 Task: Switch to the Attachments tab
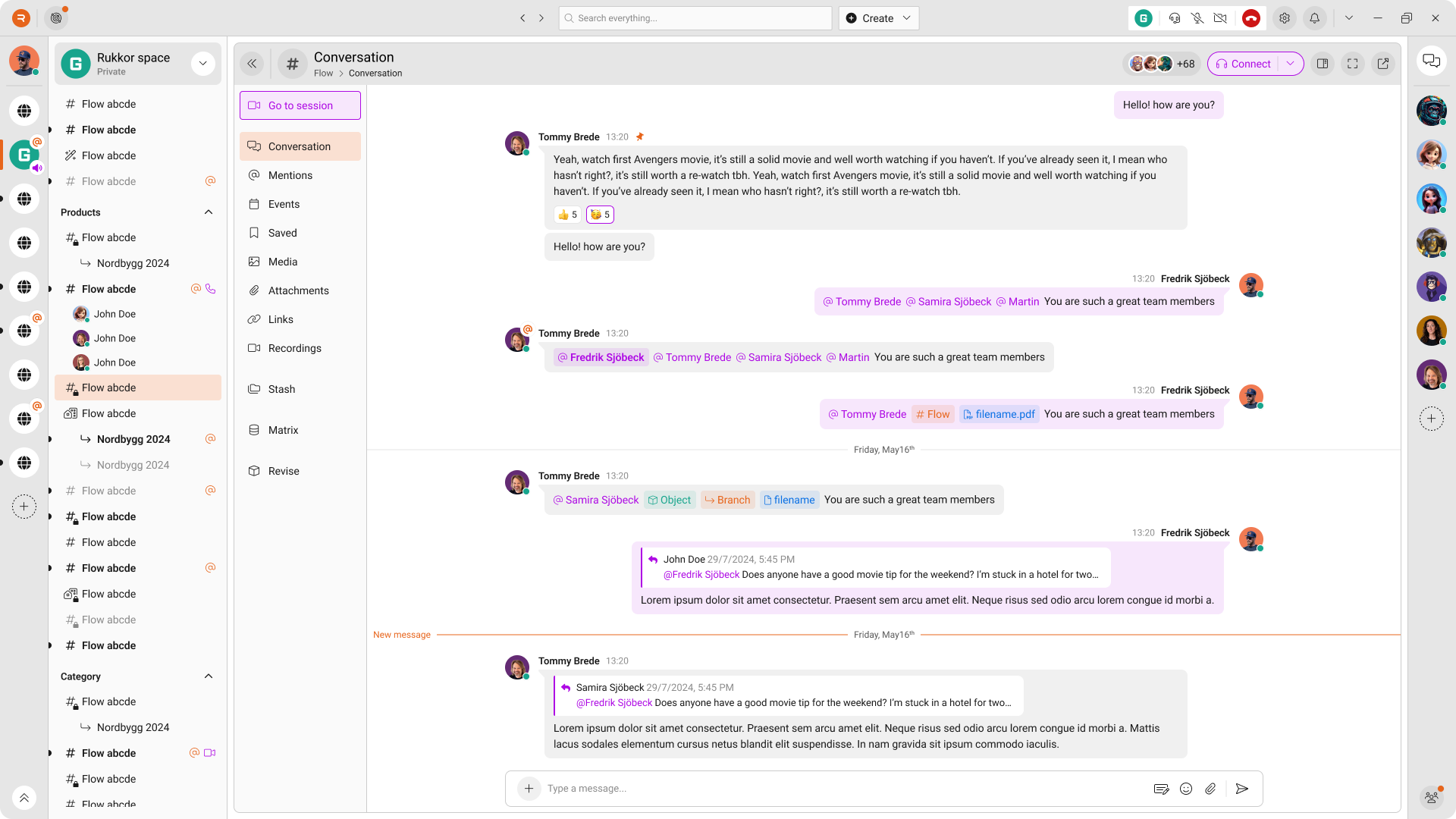pos(298,290)
